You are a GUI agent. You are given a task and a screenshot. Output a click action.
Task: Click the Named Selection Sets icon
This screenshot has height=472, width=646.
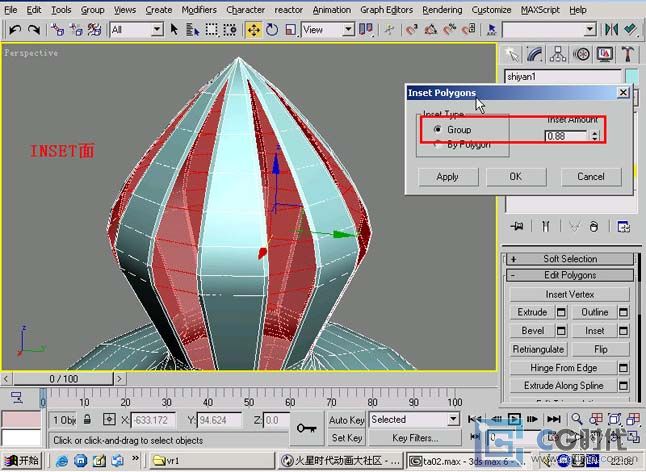click(x=492, y=30)
